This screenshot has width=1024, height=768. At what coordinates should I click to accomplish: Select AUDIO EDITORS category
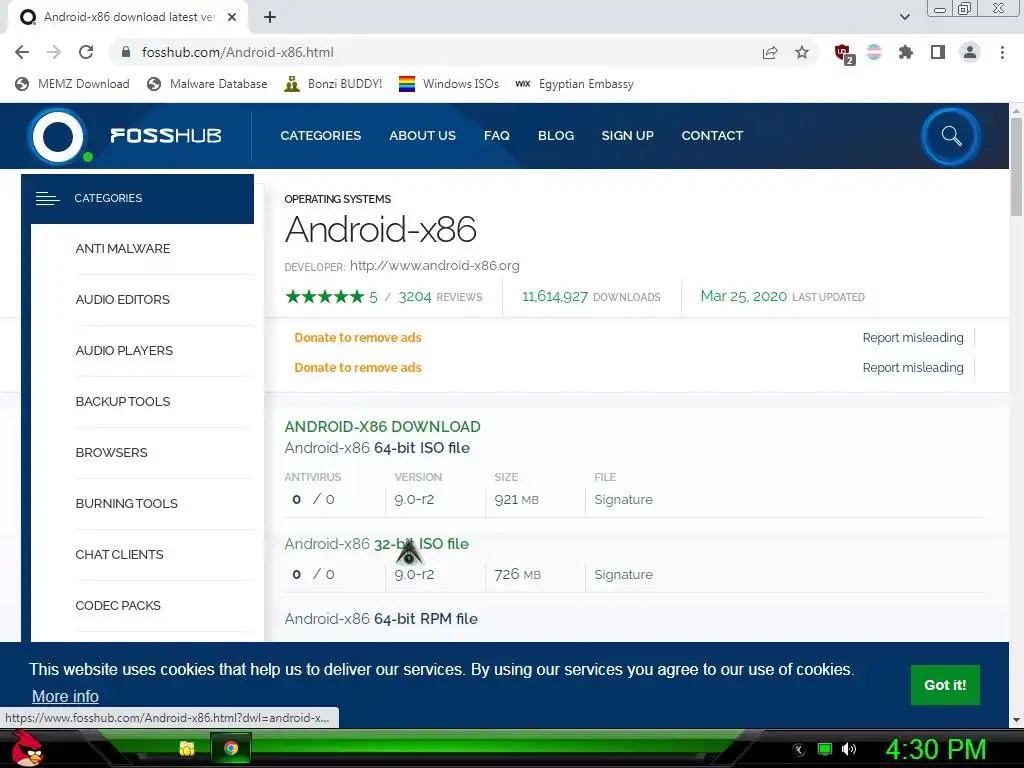(123, 300)
